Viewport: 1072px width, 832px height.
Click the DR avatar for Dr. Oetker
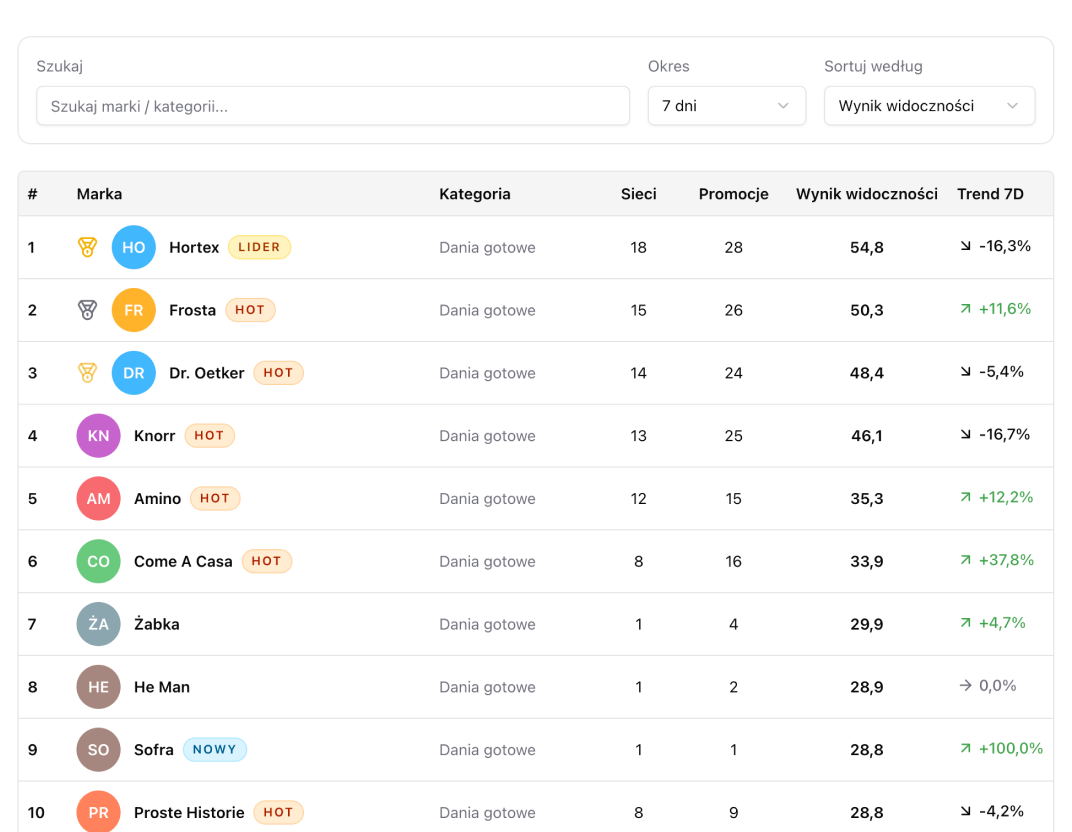133,373
